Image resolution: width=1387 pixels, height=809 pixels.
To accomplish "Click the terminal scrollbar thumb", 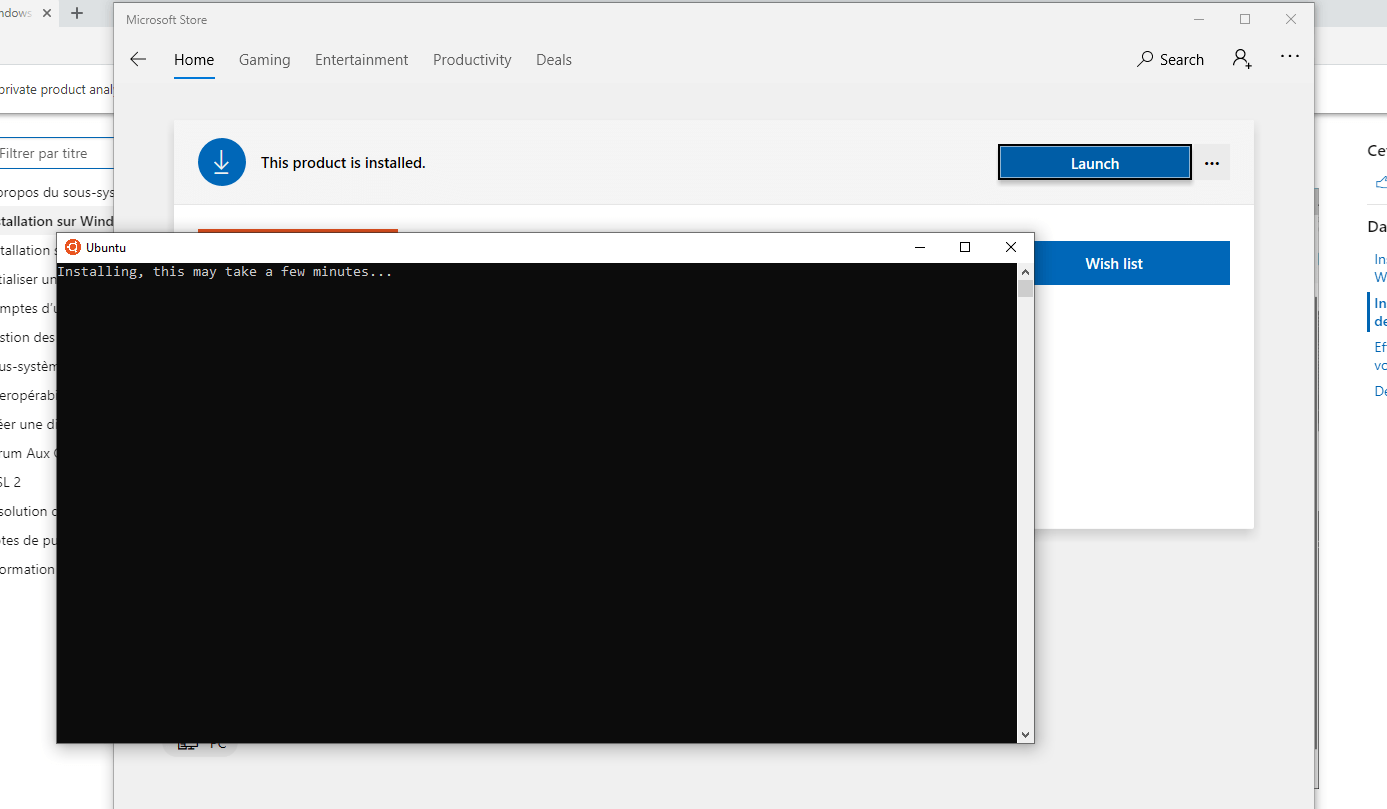I will pos(1025,289).
